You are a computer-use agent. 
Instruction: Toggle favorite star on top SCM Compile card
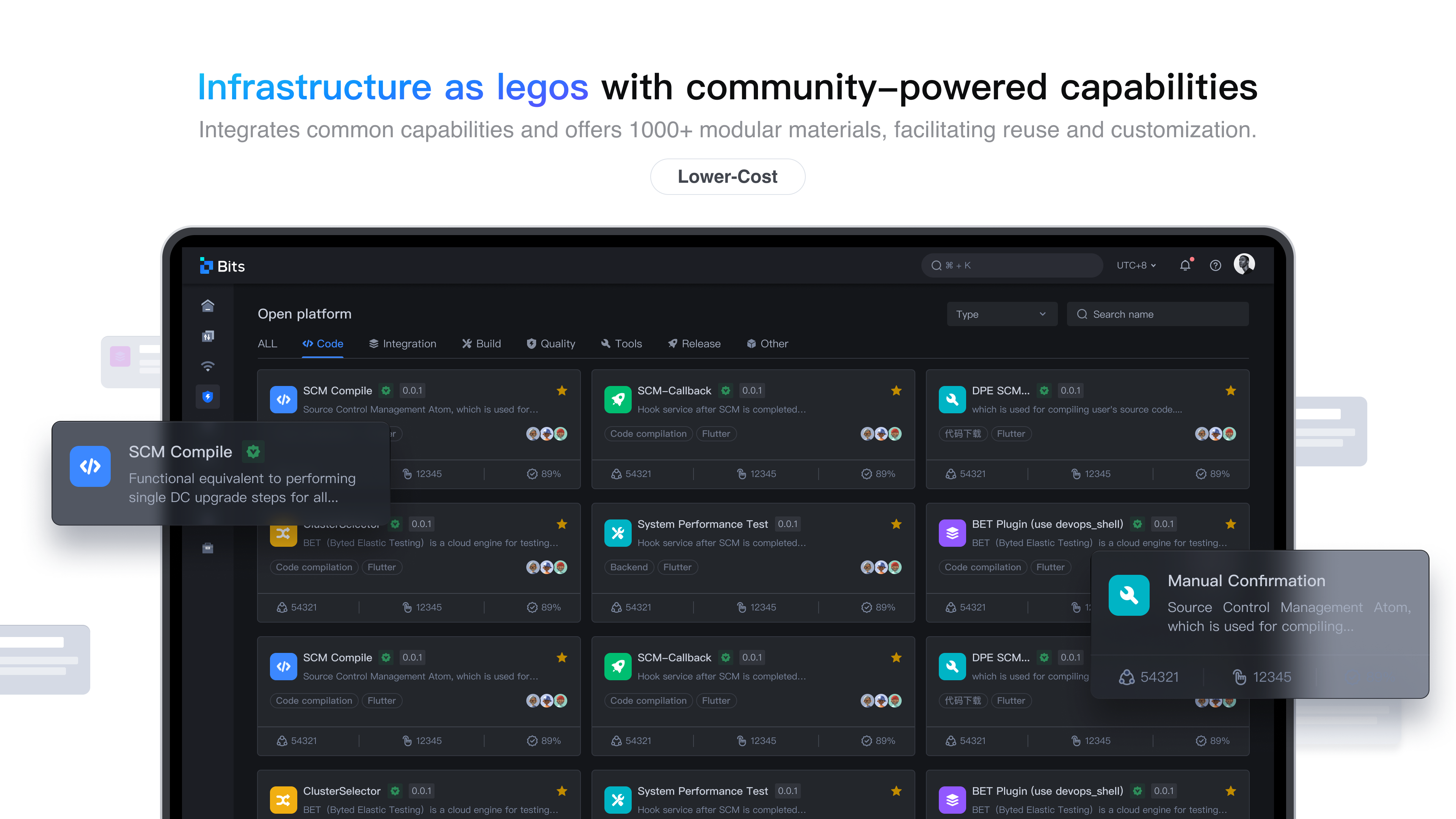(x=562, y=391)
